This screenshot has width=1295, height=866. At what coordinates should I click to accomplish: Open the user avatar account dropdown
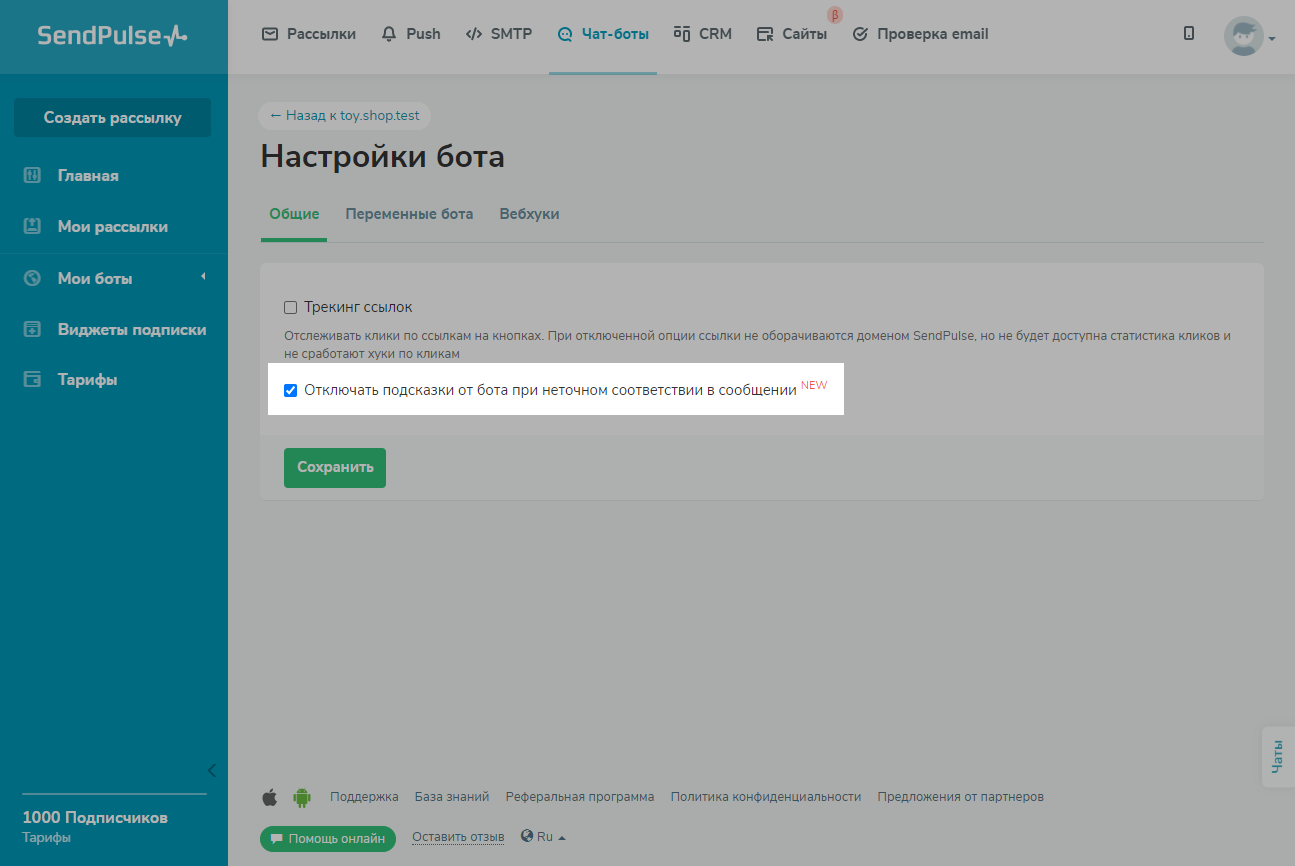click(x=1248, y=37)
